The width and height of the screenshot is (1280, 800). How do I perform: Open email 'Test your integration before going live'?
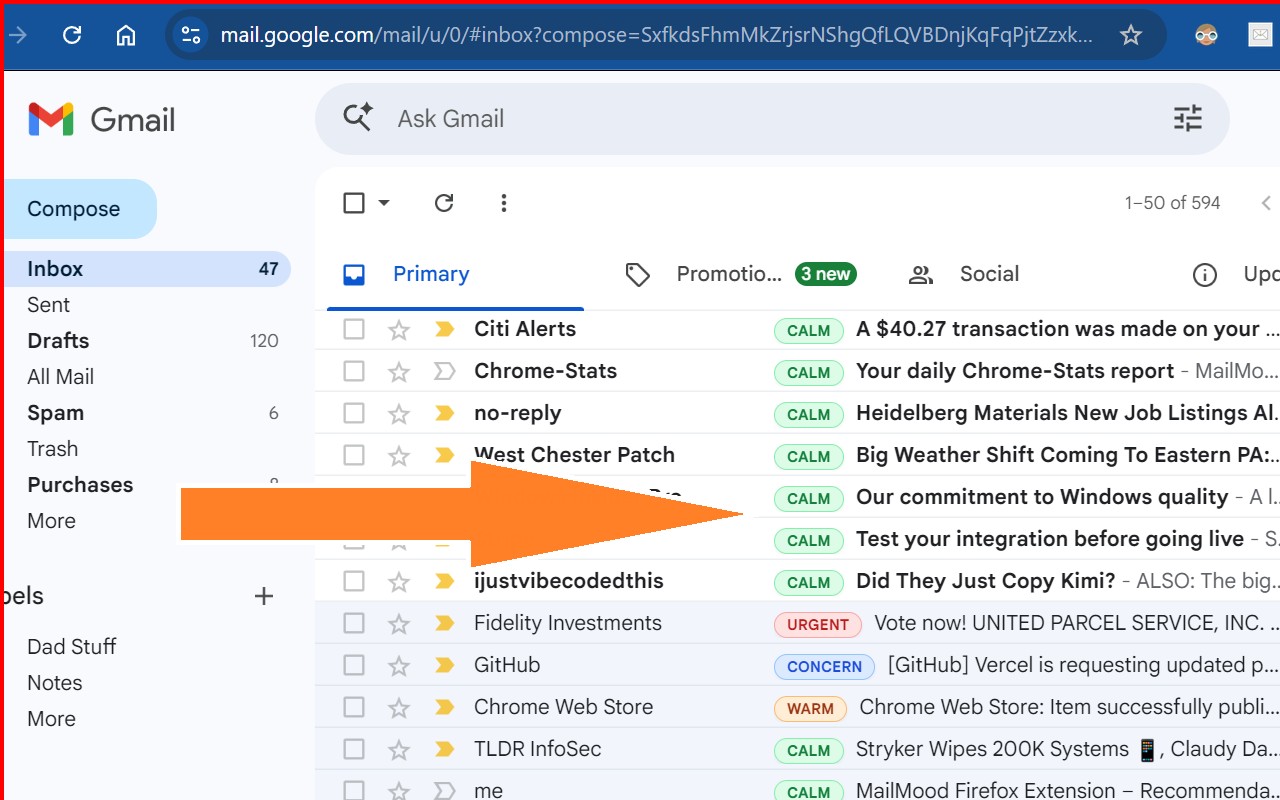coord(1050,539)
